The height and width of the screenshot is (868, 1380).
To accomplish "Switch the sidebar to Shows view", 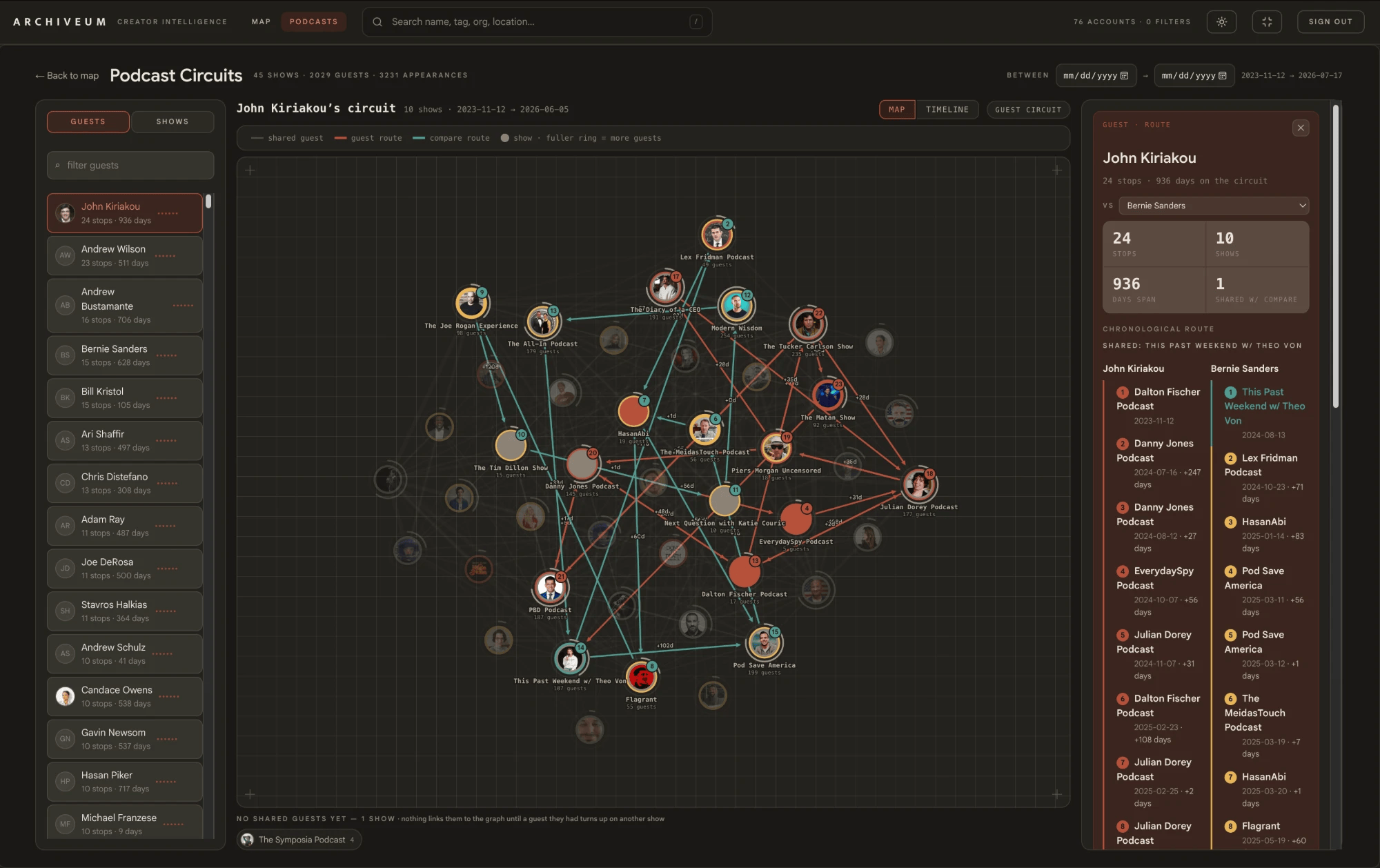I will pos(172,121).
